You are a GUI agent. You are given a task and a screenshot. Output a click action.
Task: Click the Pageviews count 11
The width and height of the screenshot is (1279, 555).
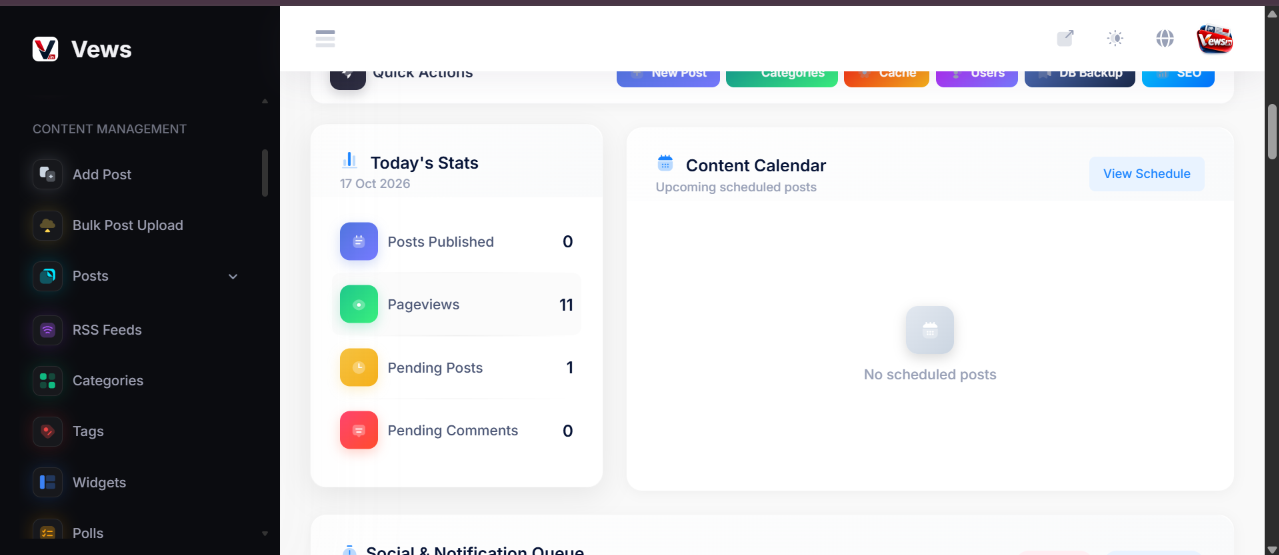click(566, 305)
